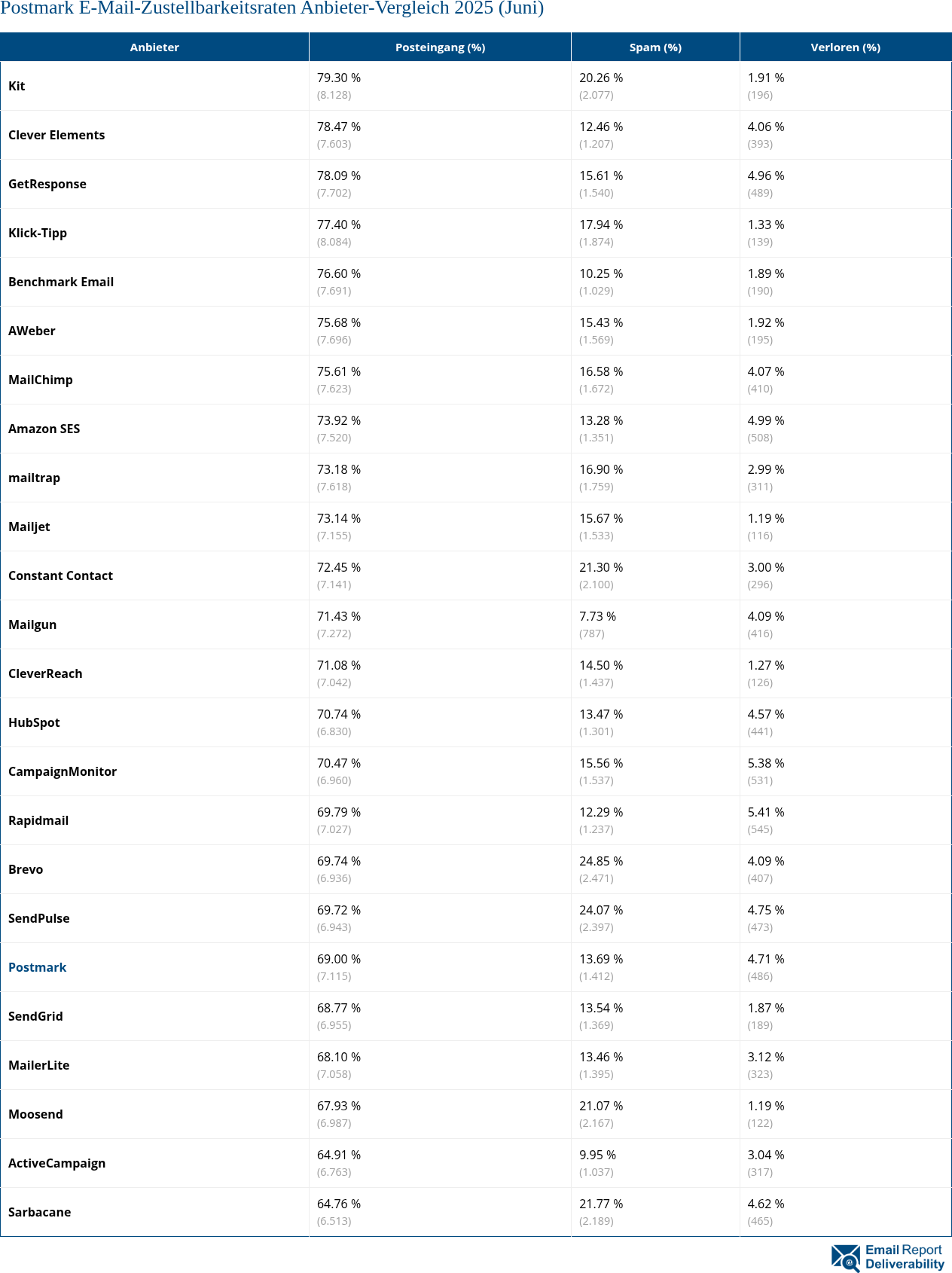Viewport: 952px width, 1273px height.
Task: Click the Spam (%) column header
Action: pyautogui.click(x=655, y=47)
